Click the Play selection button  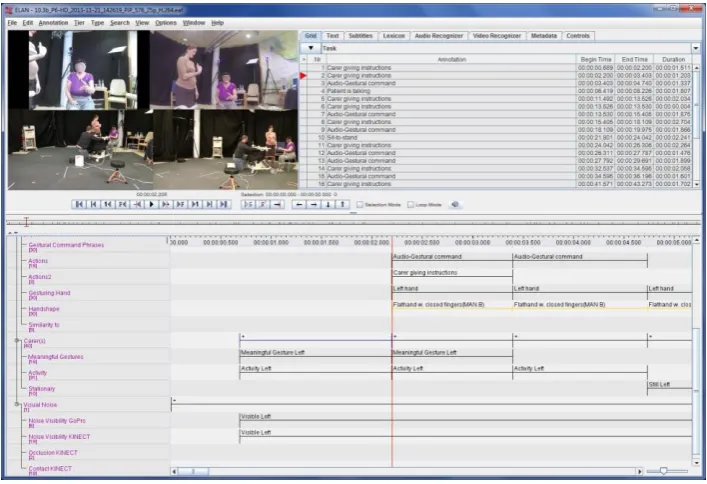[x=248, y=204]
